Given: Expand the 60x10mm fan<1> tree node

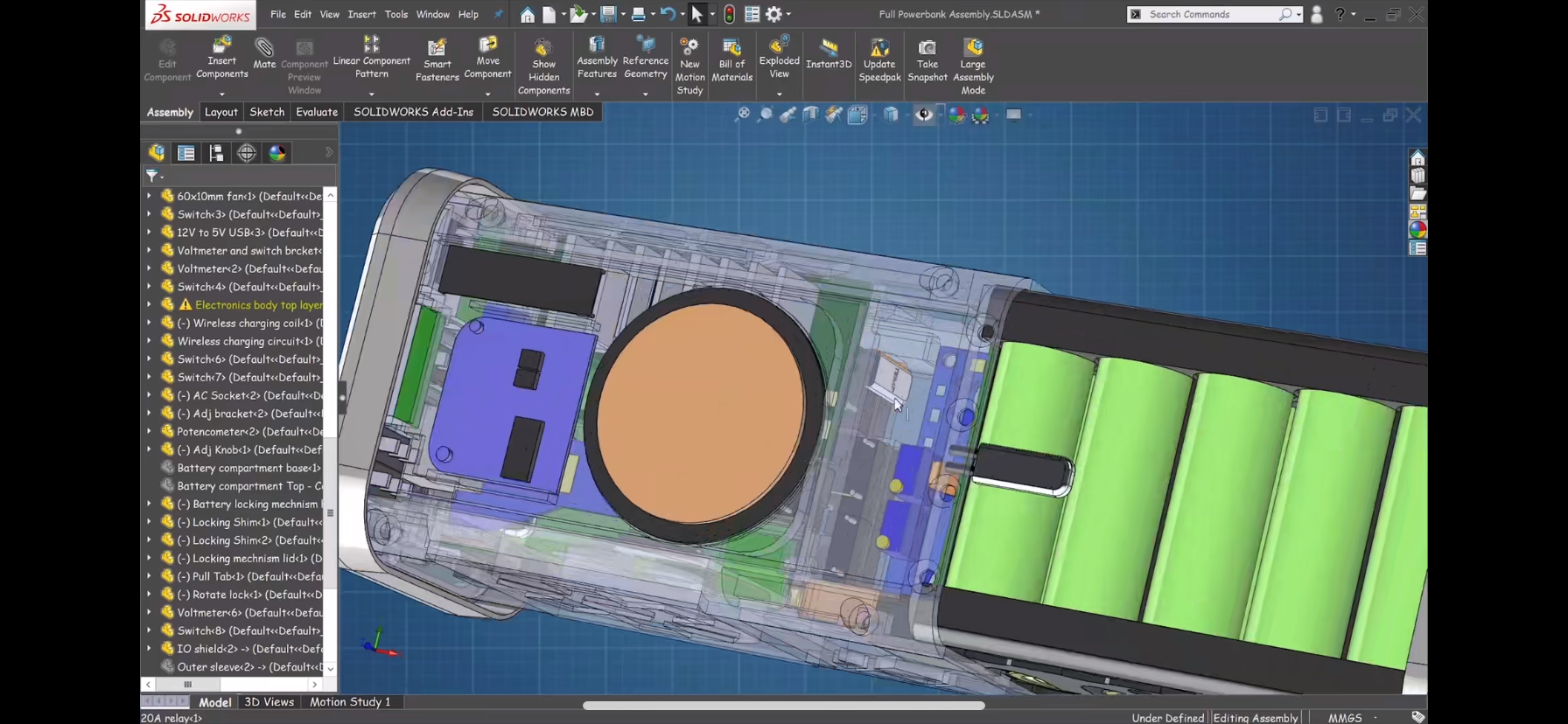Looking at the screenshot, I should click(x=149, y=196).
